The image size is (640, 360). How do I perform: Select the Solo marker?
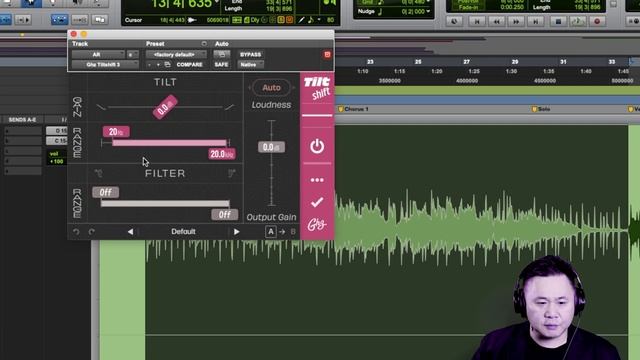click(541, 109)
